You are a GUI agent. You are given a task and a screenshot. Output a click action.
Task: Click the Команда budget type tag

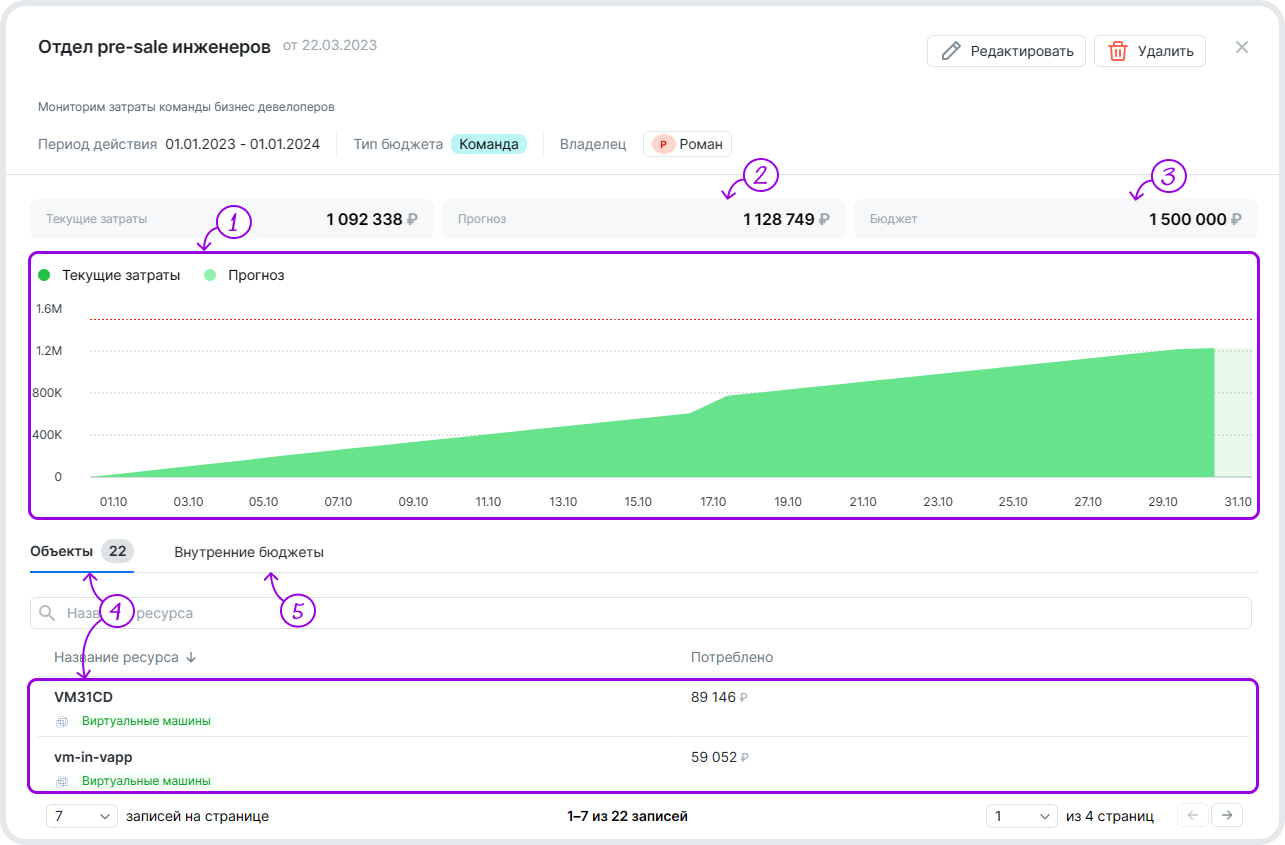(489, 144)
